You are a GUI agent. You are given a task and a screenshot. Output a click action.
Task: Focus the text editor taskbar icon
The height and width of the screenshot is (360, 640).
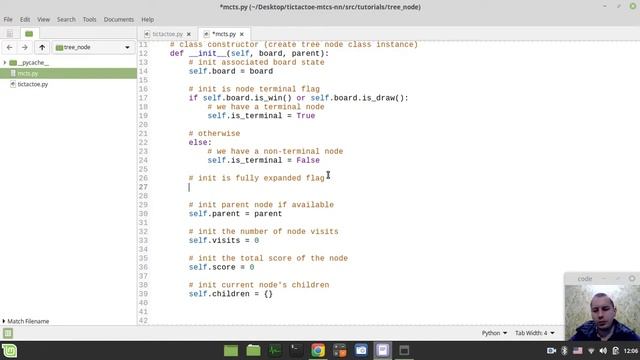click(382, 351)
